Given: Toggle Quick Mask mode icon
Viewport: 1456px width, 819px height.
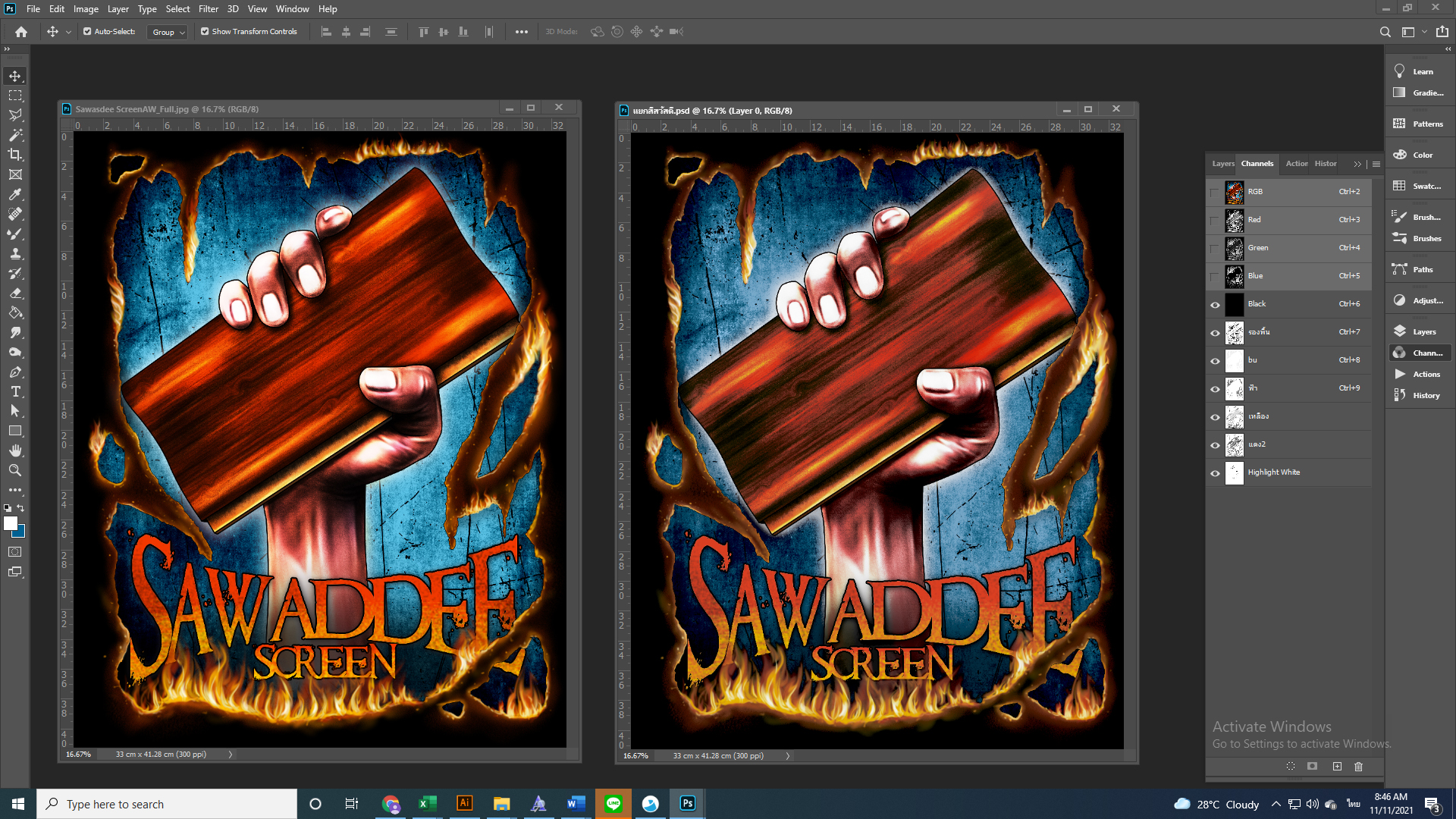Looking at the screenshot, I should click(x=15, y=552).
